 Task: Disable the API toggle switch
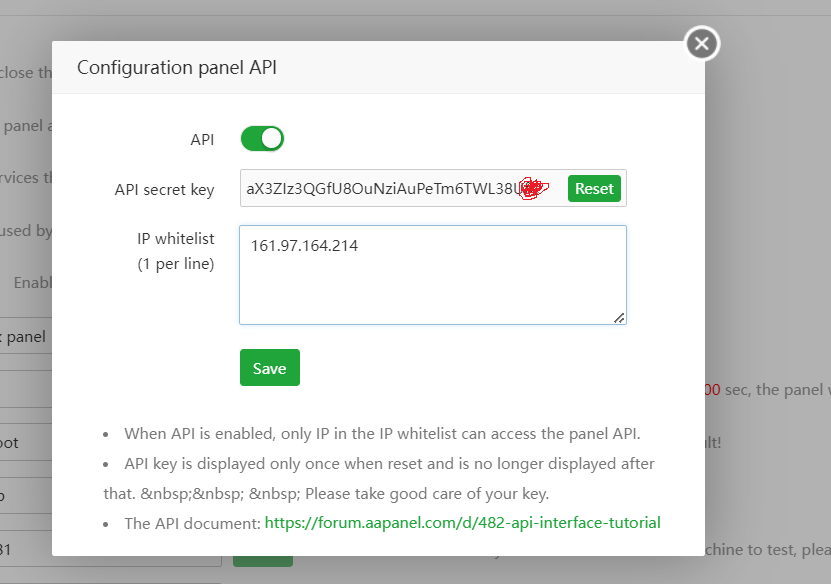click(x=262, y=139)
